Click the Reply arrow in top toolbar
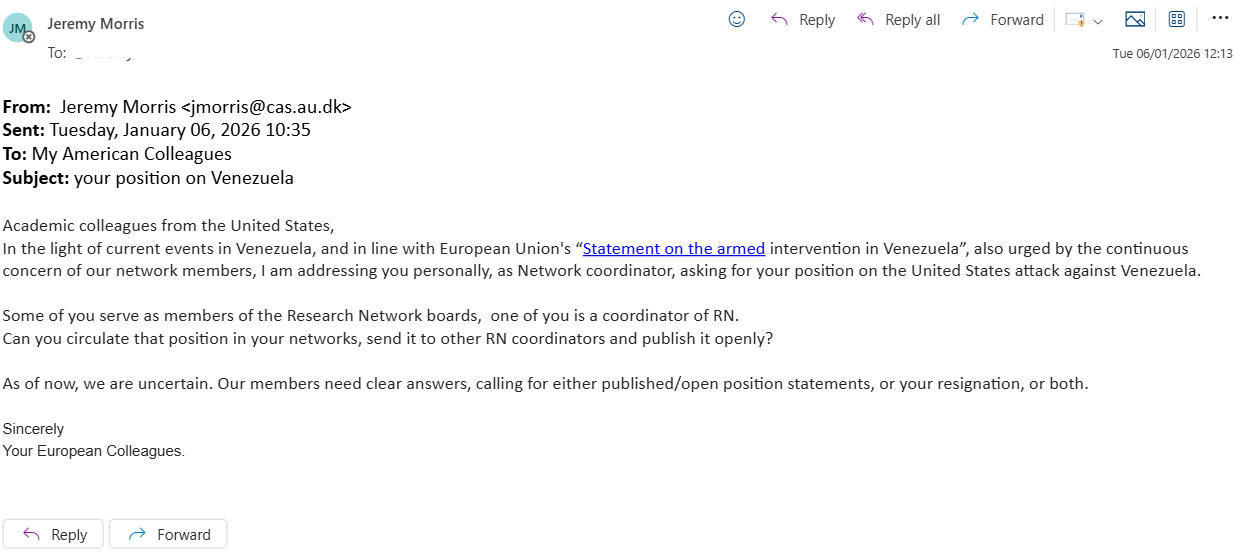 point(803,20)
